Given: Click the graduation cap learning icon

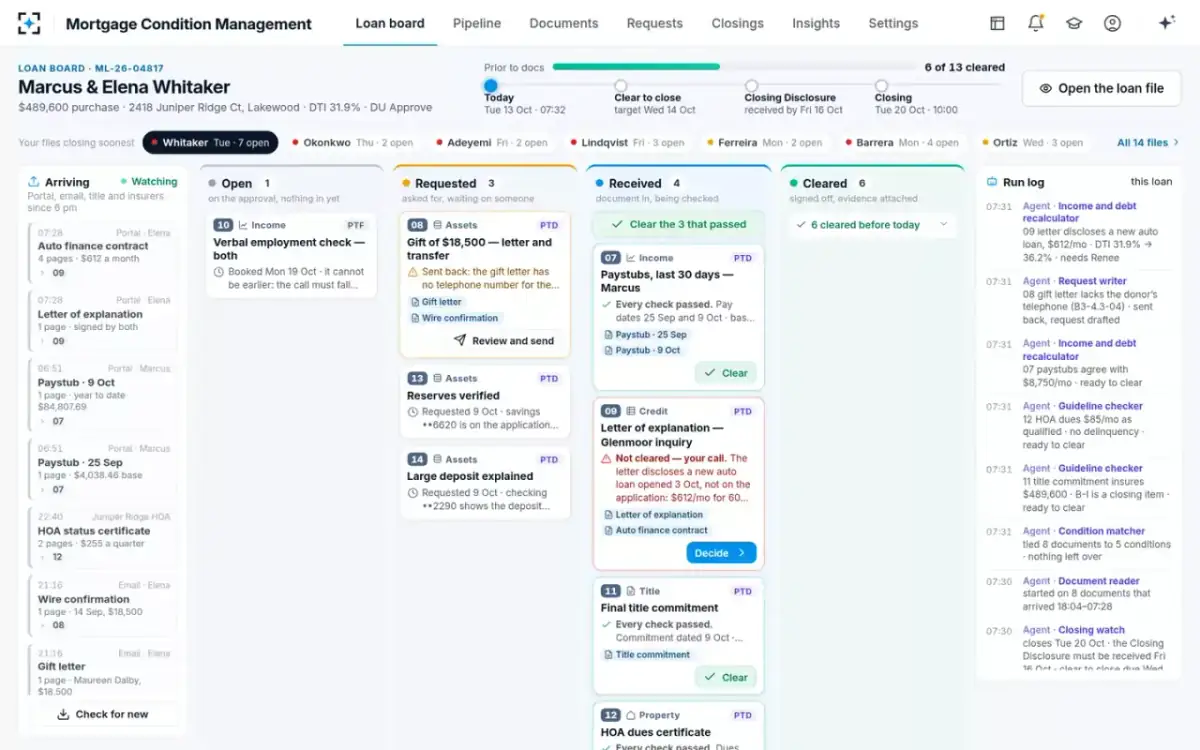Looking at the screenshot, I should click(x=1074, y=23).
